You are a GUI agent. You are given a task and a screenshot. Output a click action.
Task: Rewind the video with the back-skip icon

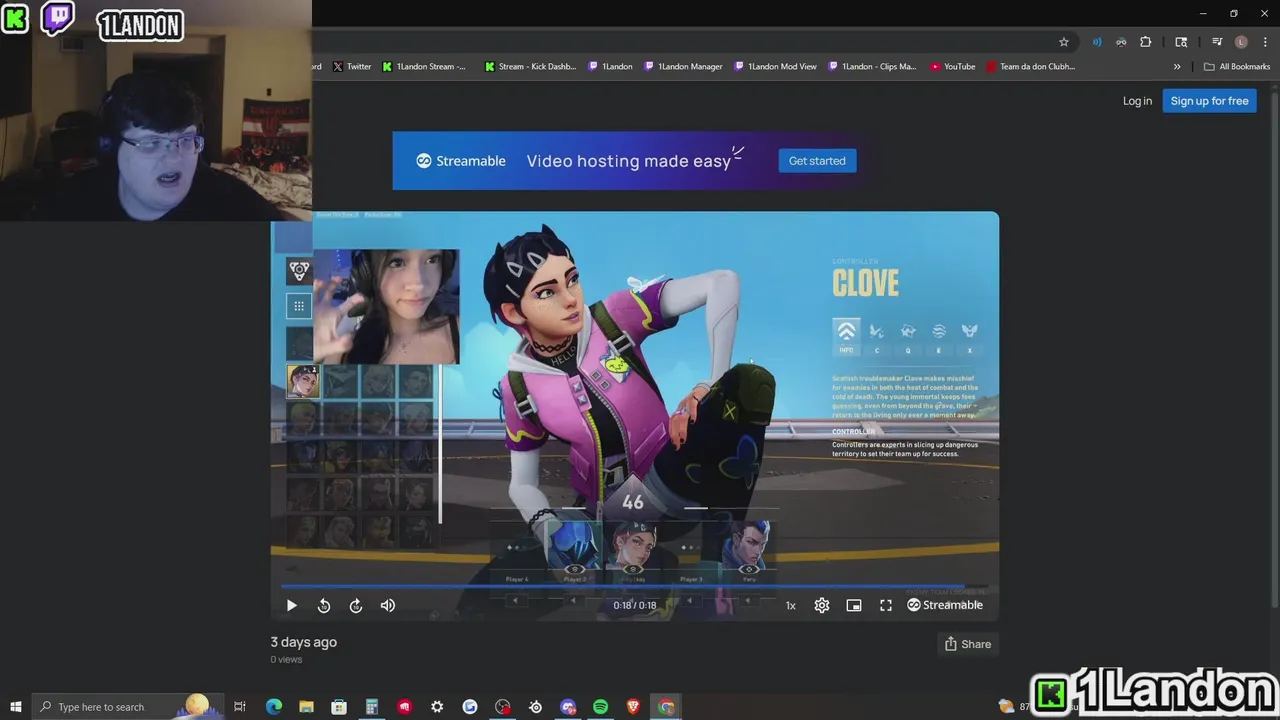click(324, 605)
